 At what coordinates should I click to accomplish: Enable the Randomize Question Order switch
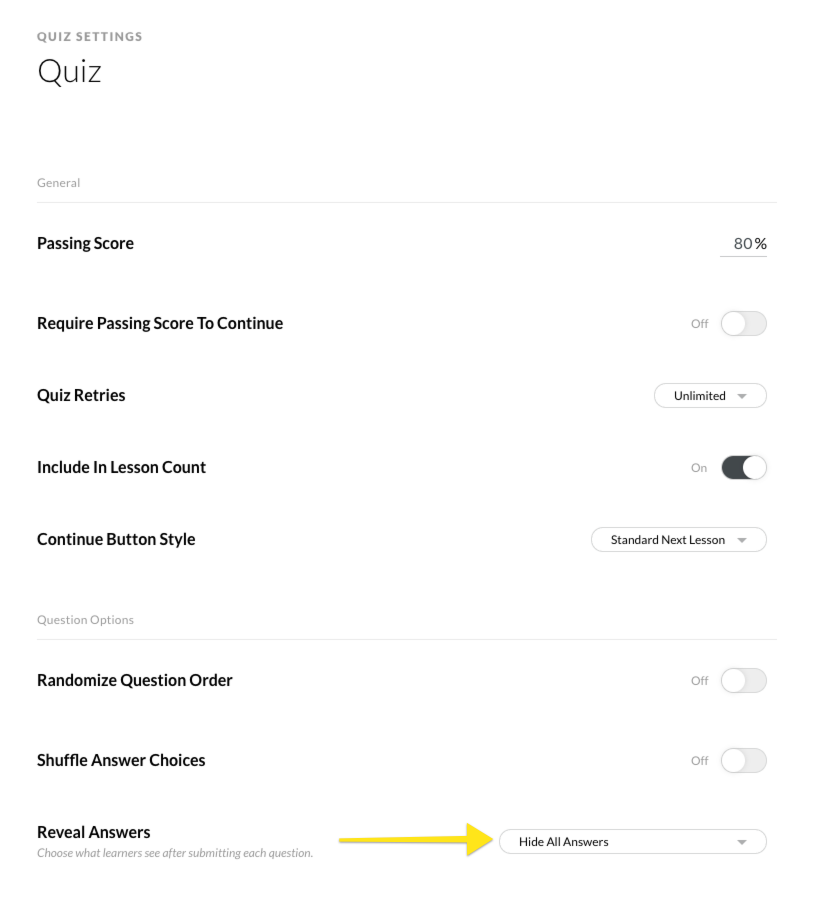743,681
